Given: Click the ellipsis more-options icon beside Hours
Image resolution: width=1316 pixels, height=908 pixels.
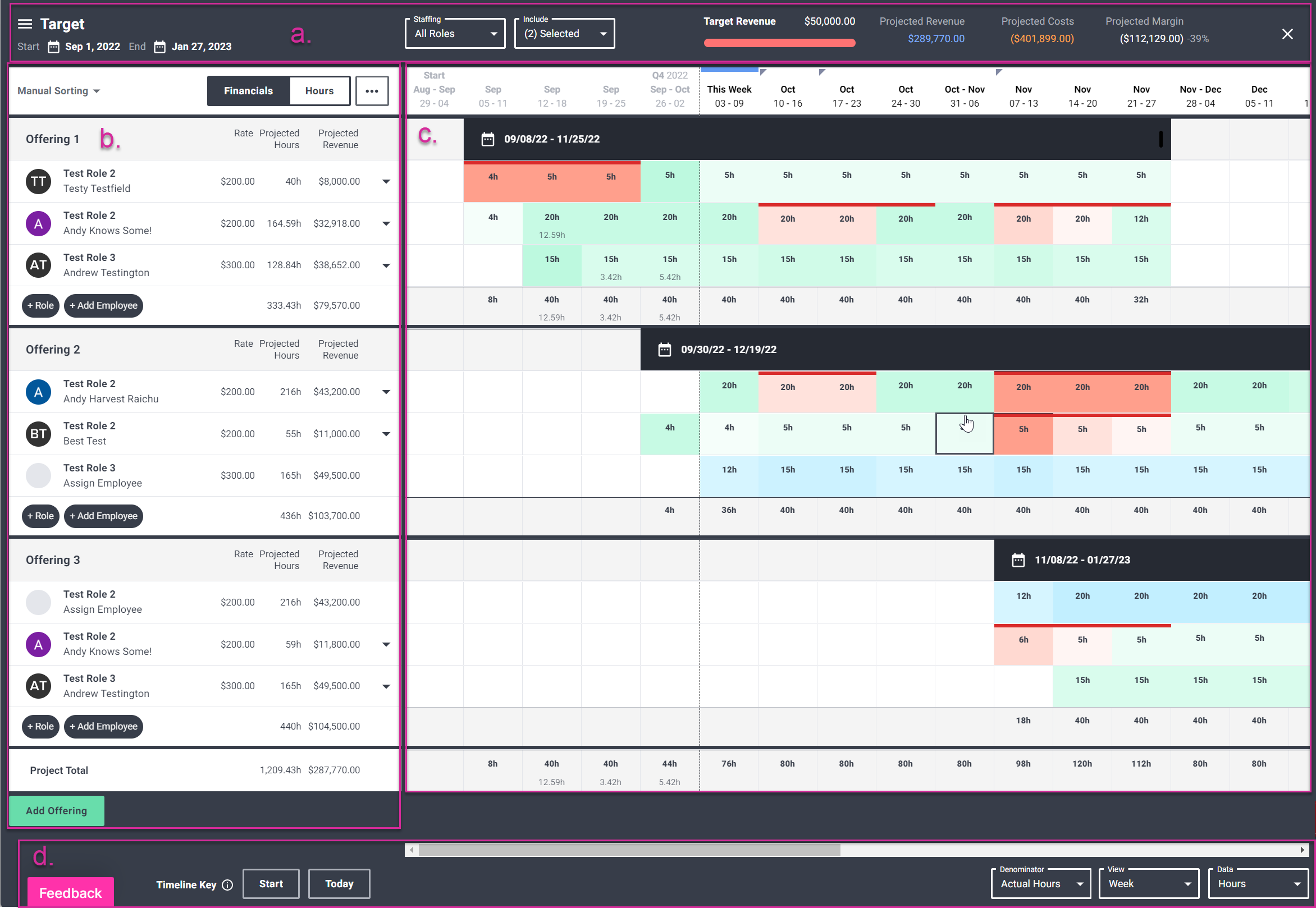Looking at the screenshot, I should point(372,90).
